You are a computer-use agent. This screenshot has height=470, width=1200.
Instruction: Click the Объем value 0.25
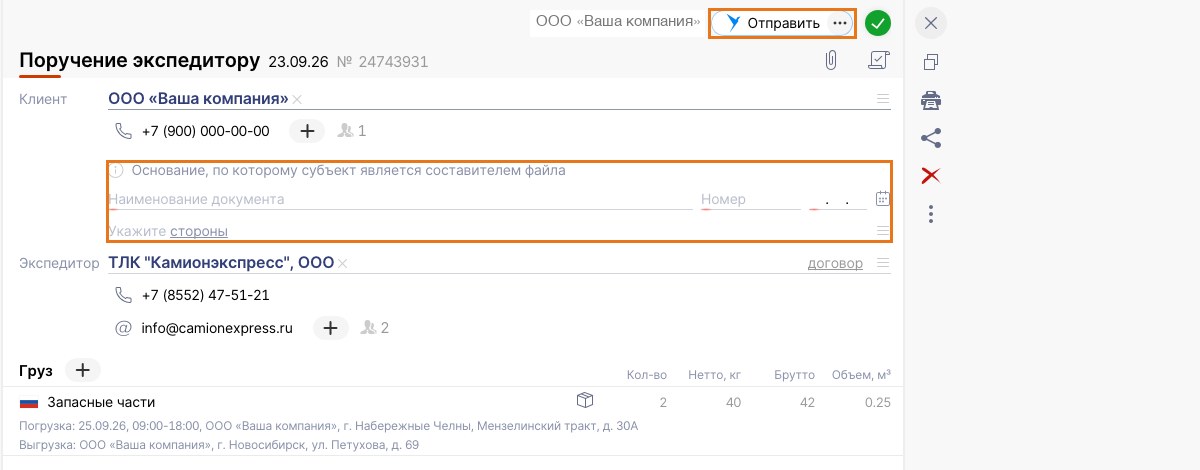(x=877, y=402)
